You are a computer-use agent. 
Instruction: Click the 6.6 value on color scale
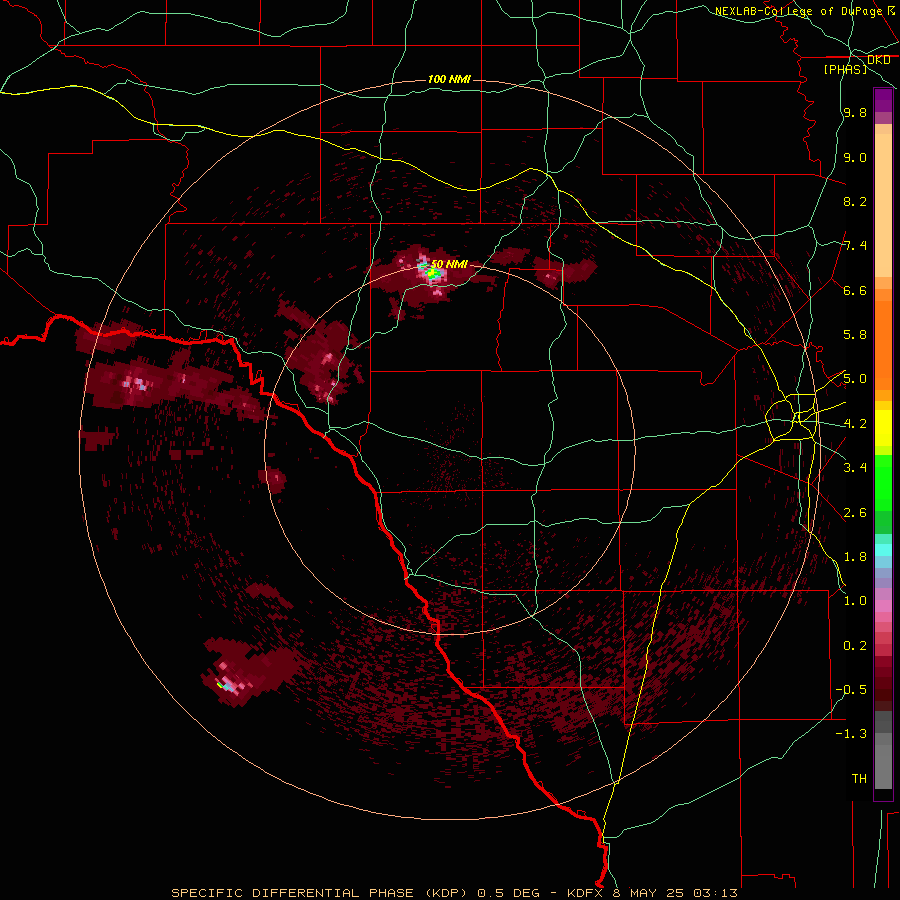point(855,290)
